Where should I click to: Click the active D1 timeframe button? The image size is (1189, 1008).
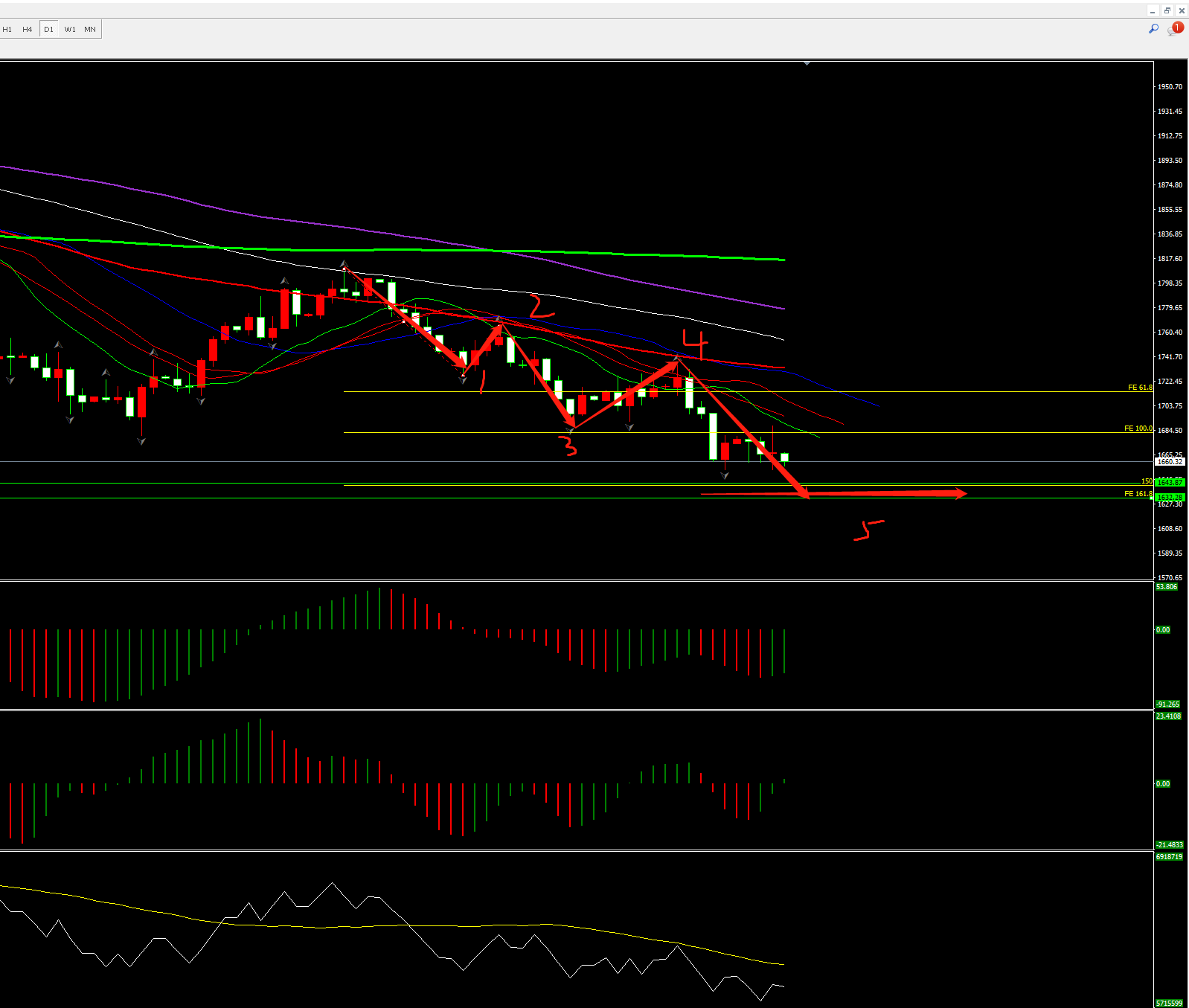[x=48, y=30]
